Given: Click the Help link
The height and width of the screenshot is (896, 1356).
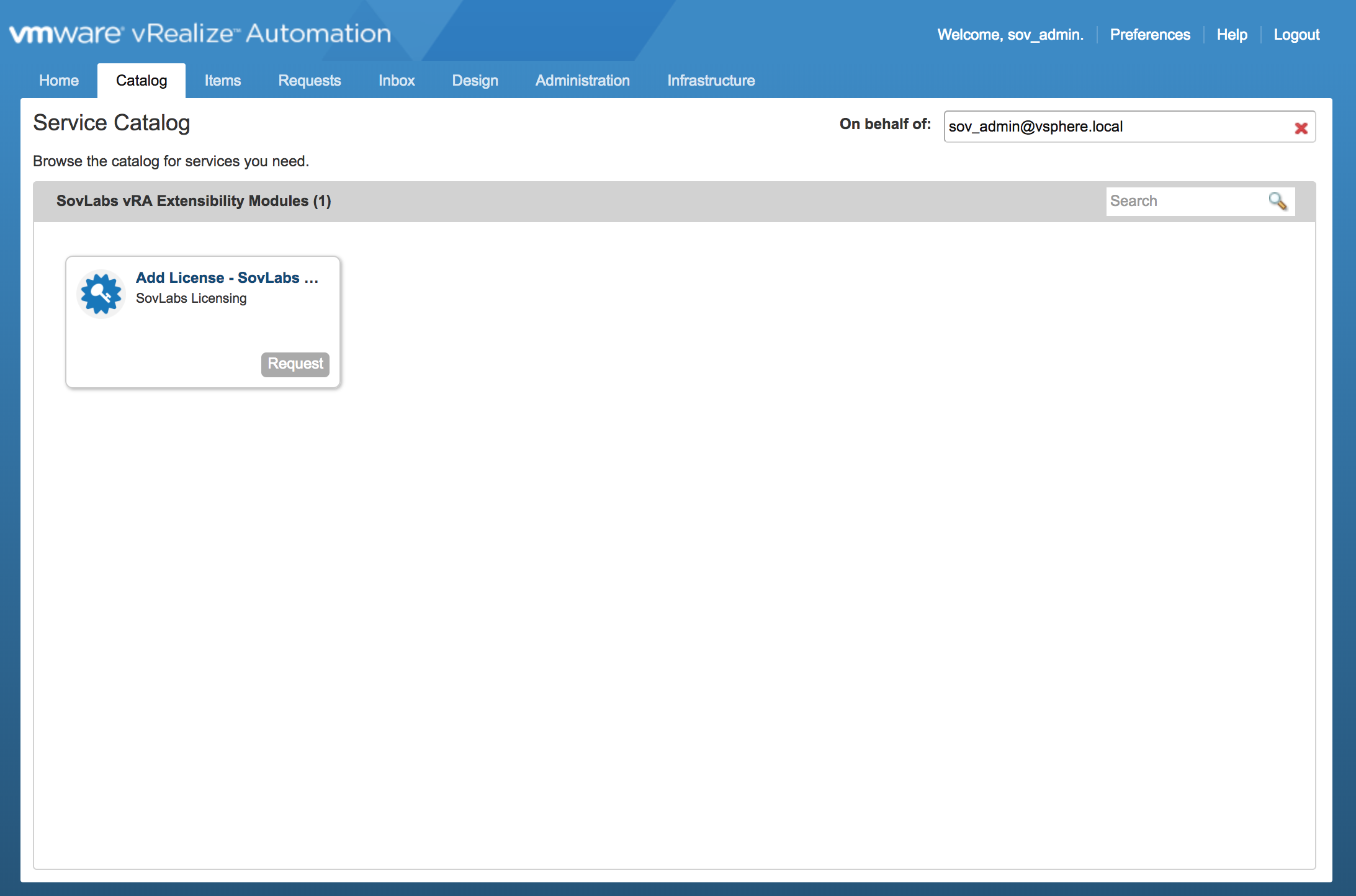Looking at the screenshot, I should (x=1232, y=35).
